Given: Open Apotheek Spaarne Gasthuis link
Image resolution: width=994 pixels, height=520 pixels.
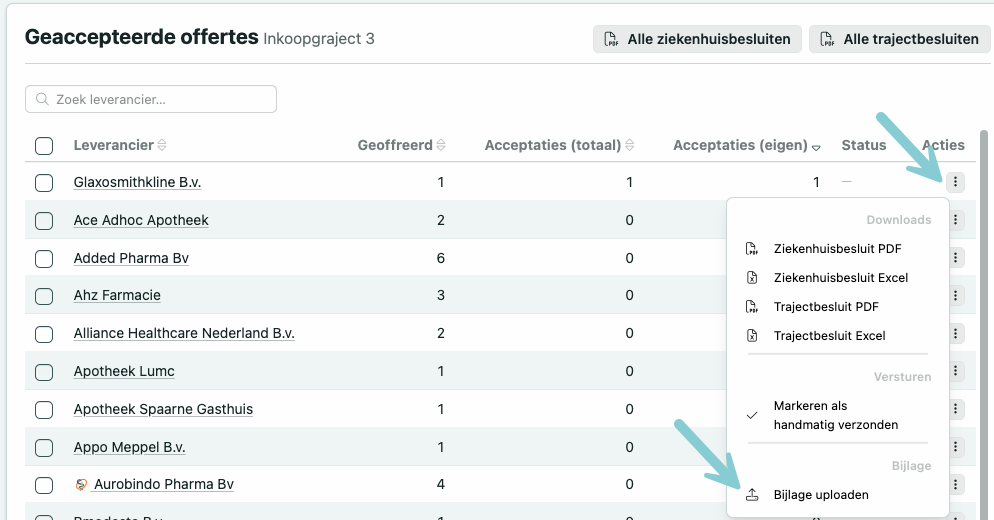Looking at the screenshot, I should (x=163, y=410).
